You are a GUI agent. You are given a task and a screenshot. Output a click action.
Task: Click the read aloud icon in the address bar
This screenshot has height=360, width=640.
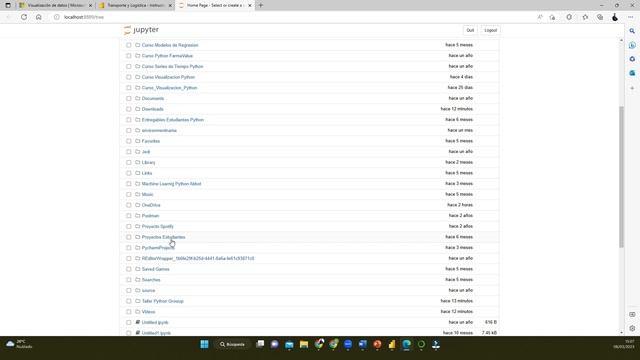point(540,17)
